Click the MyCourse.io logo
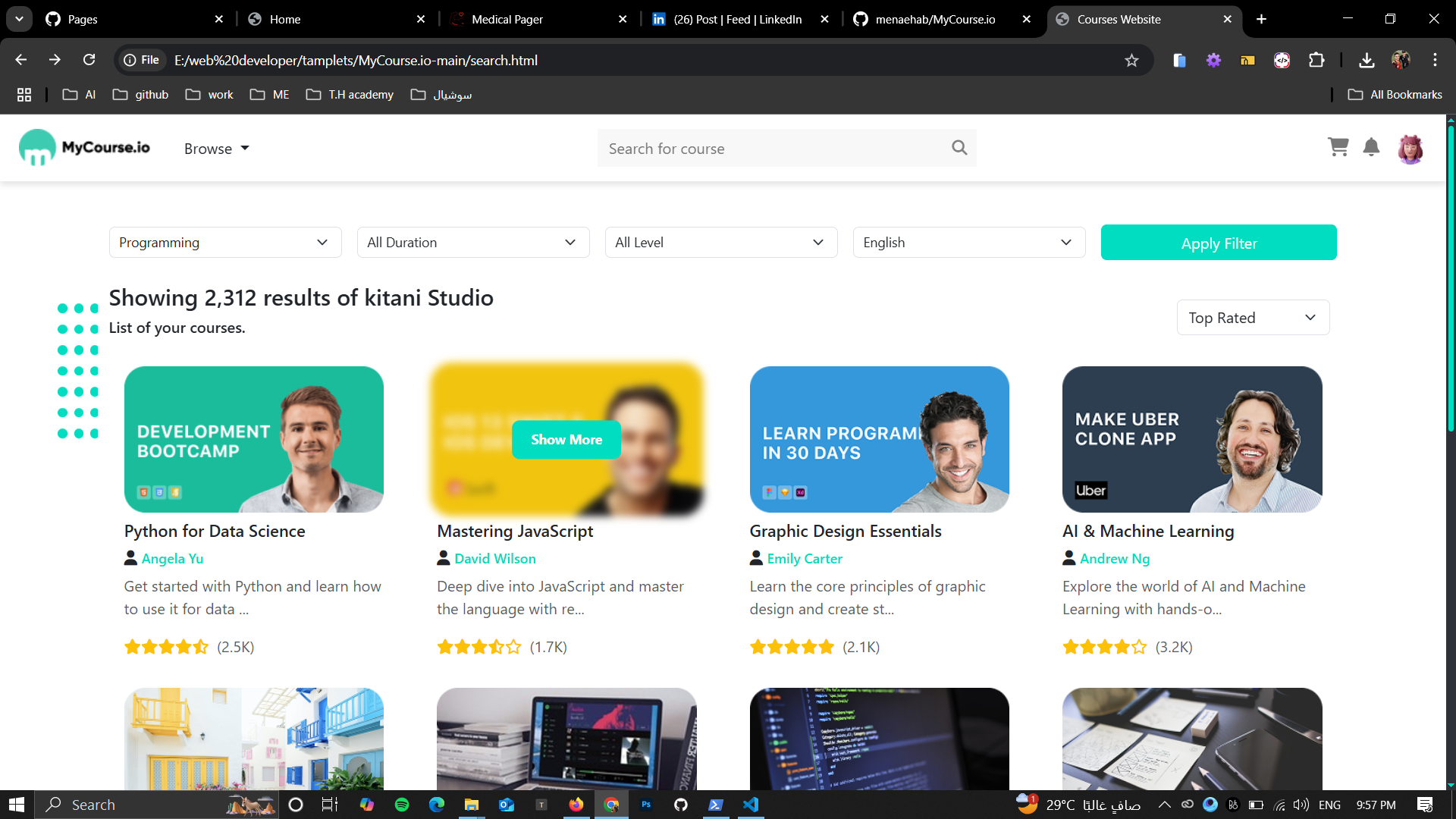Image resolution: width=1456 pixels, height=819 pixels. 85,147
